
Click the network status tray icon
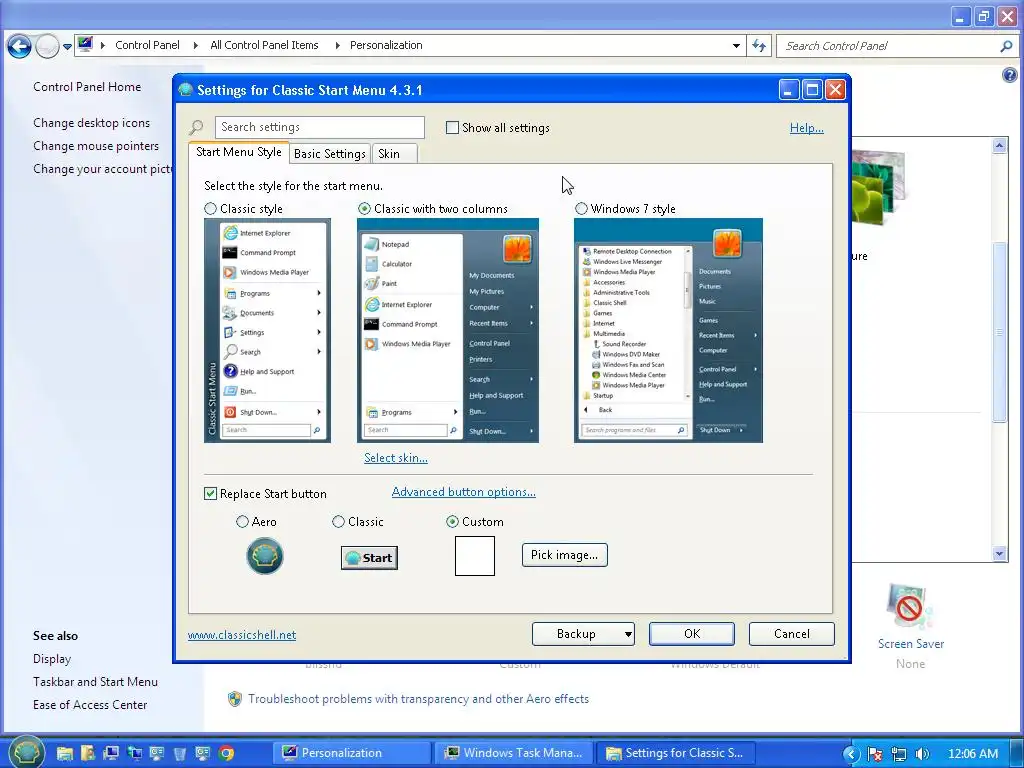point(899,754)
